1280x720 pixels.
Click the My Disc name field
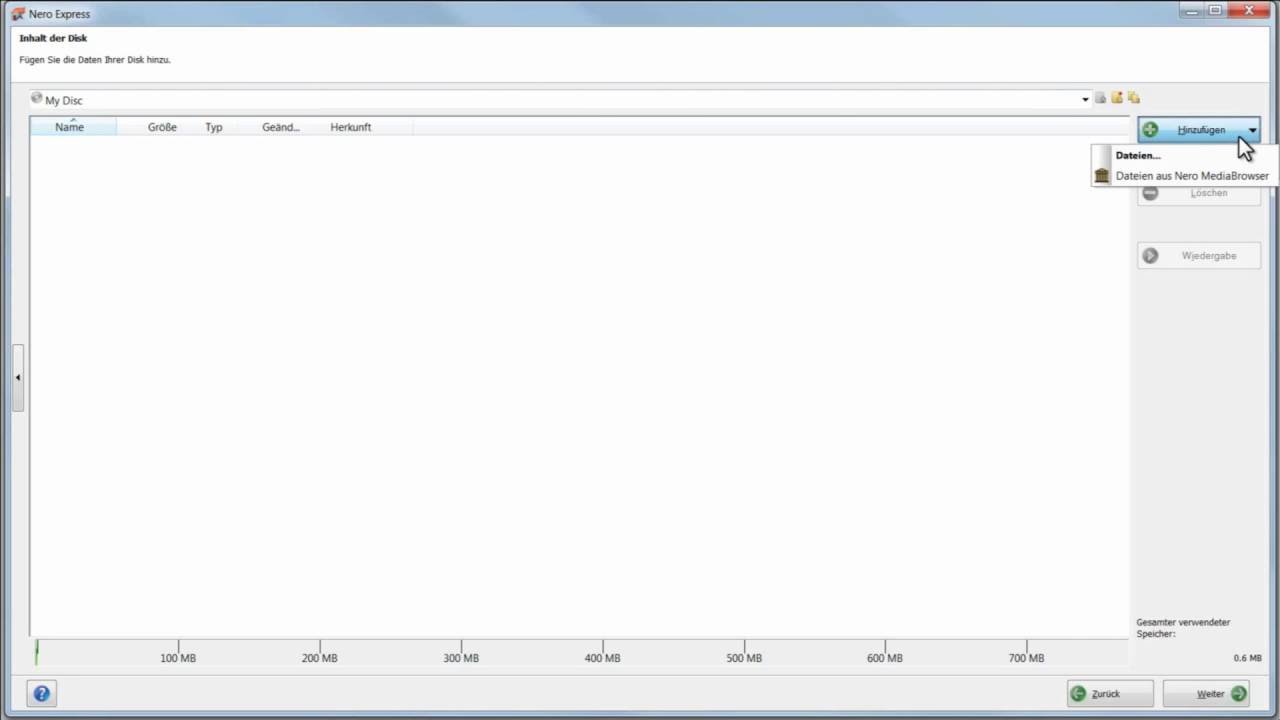pyautogui.click(x=560, y=100)
